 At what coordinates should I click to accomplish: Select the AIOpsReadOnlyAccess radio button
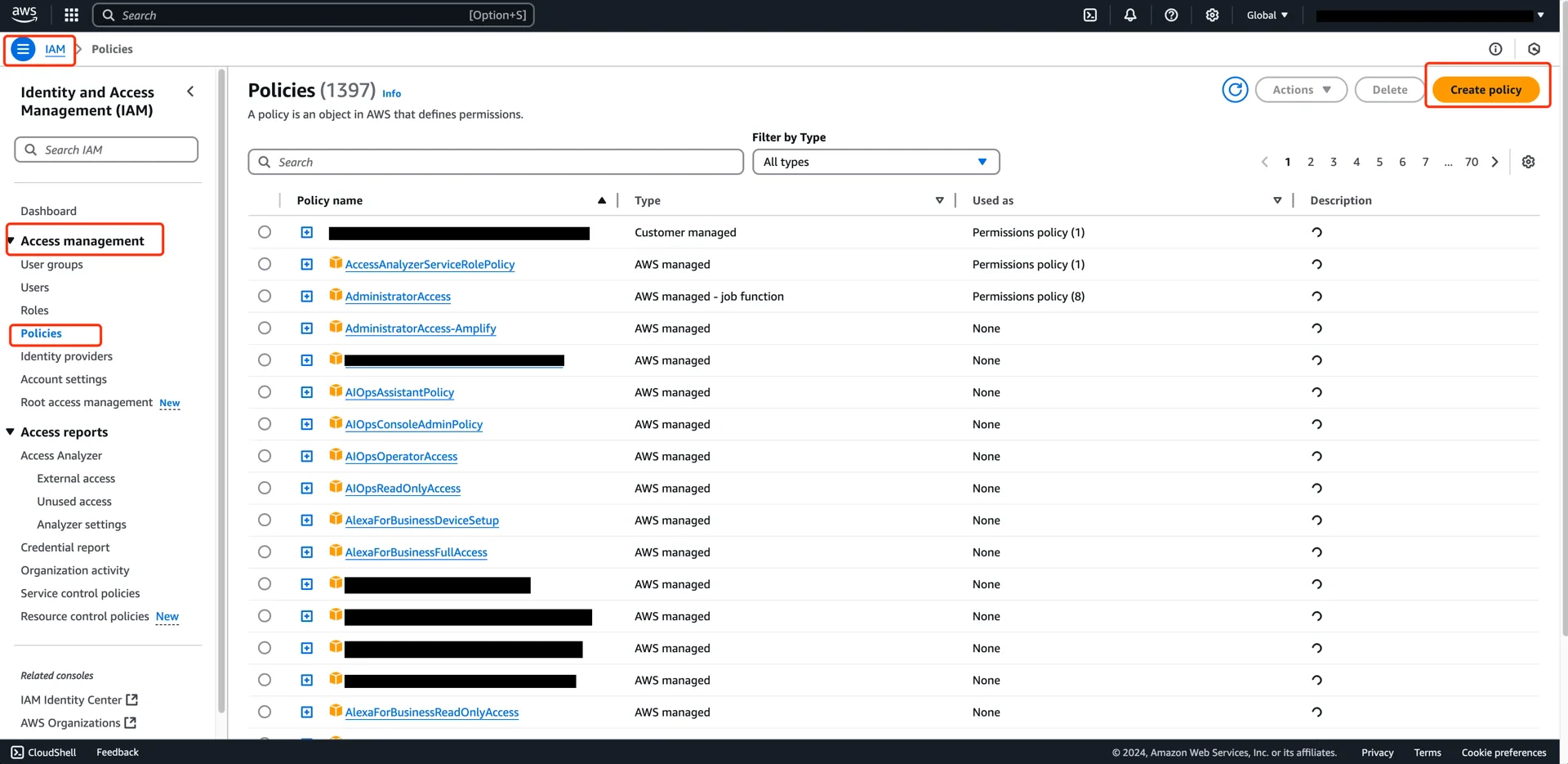coord(265,488)
